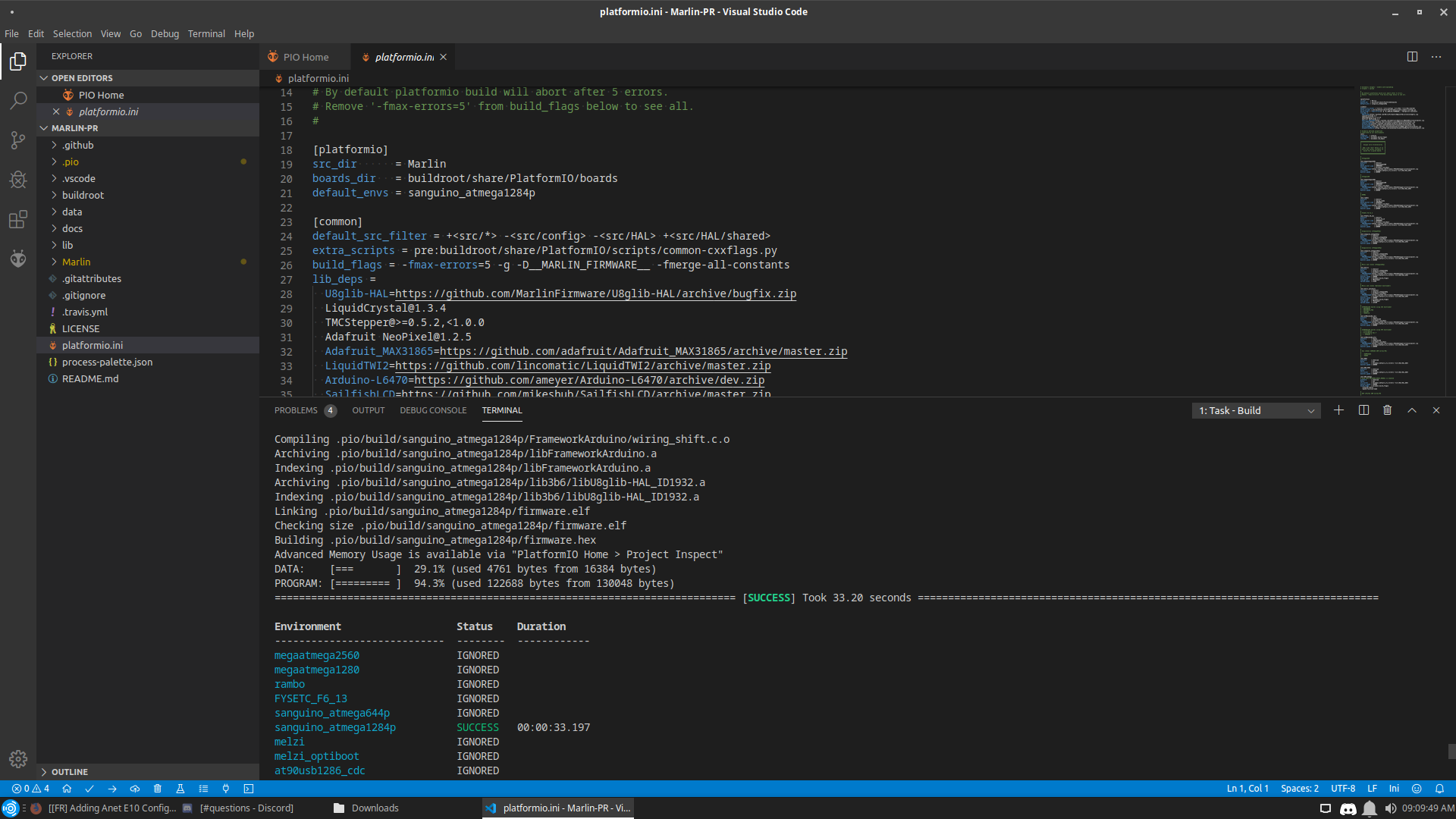Kill terminal with the trash icon
The width and height of the screenshot is (1456, 819).
point(1387,410)
